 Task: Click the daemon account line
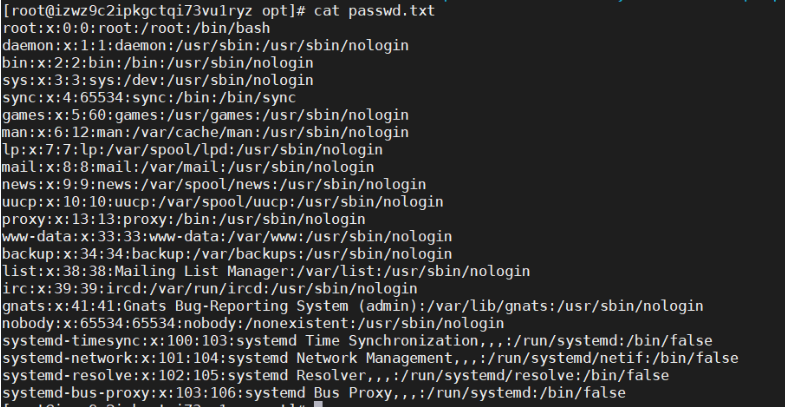205,46
